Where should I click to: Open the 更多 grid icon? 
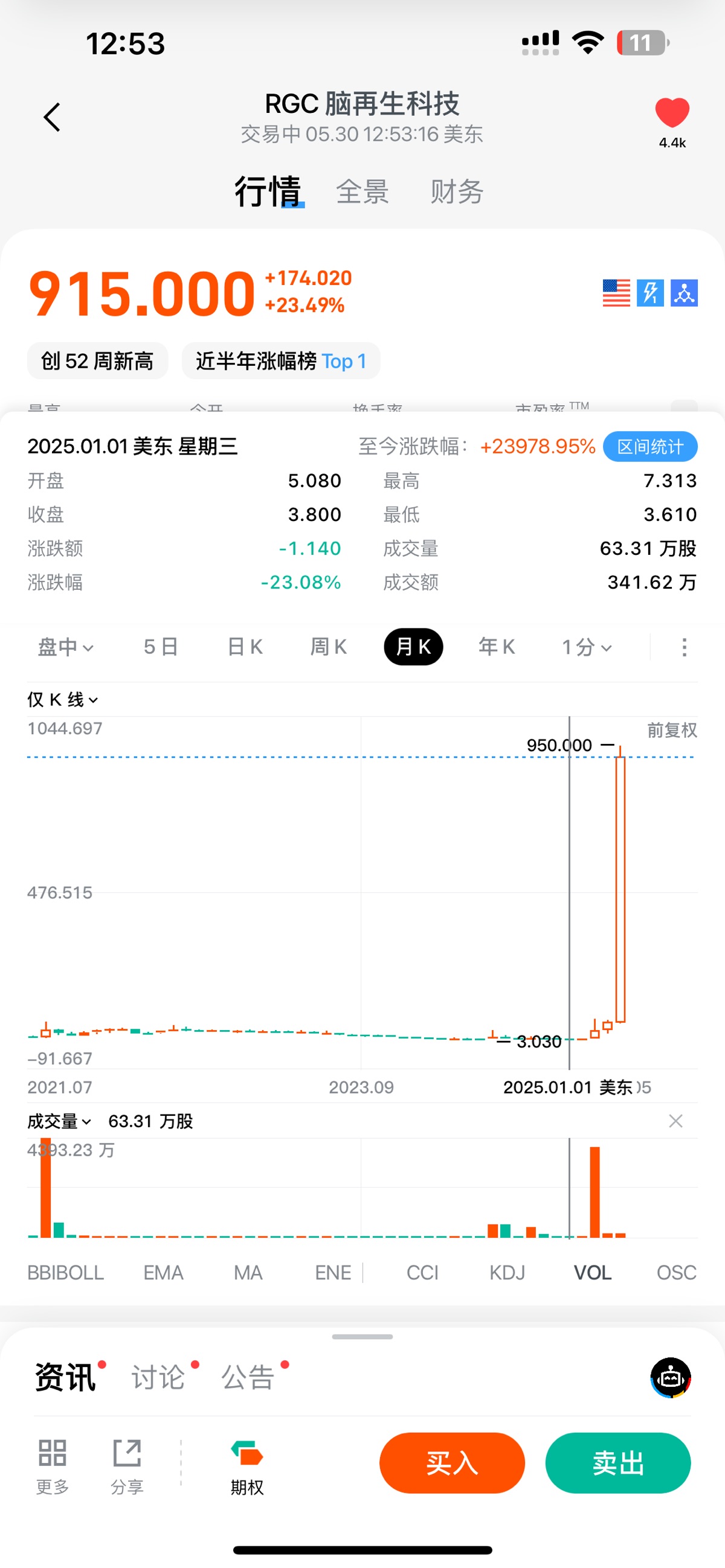click(53, 1453)
